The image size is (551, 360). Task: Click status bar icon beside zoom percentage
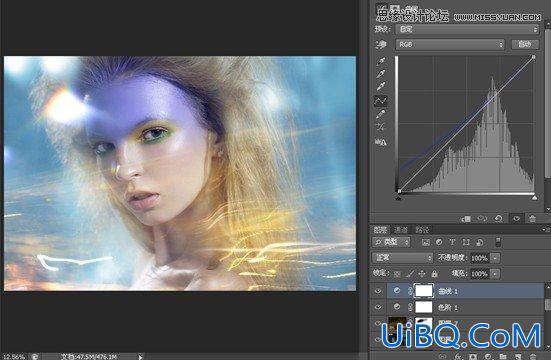(x=35, y=356)
